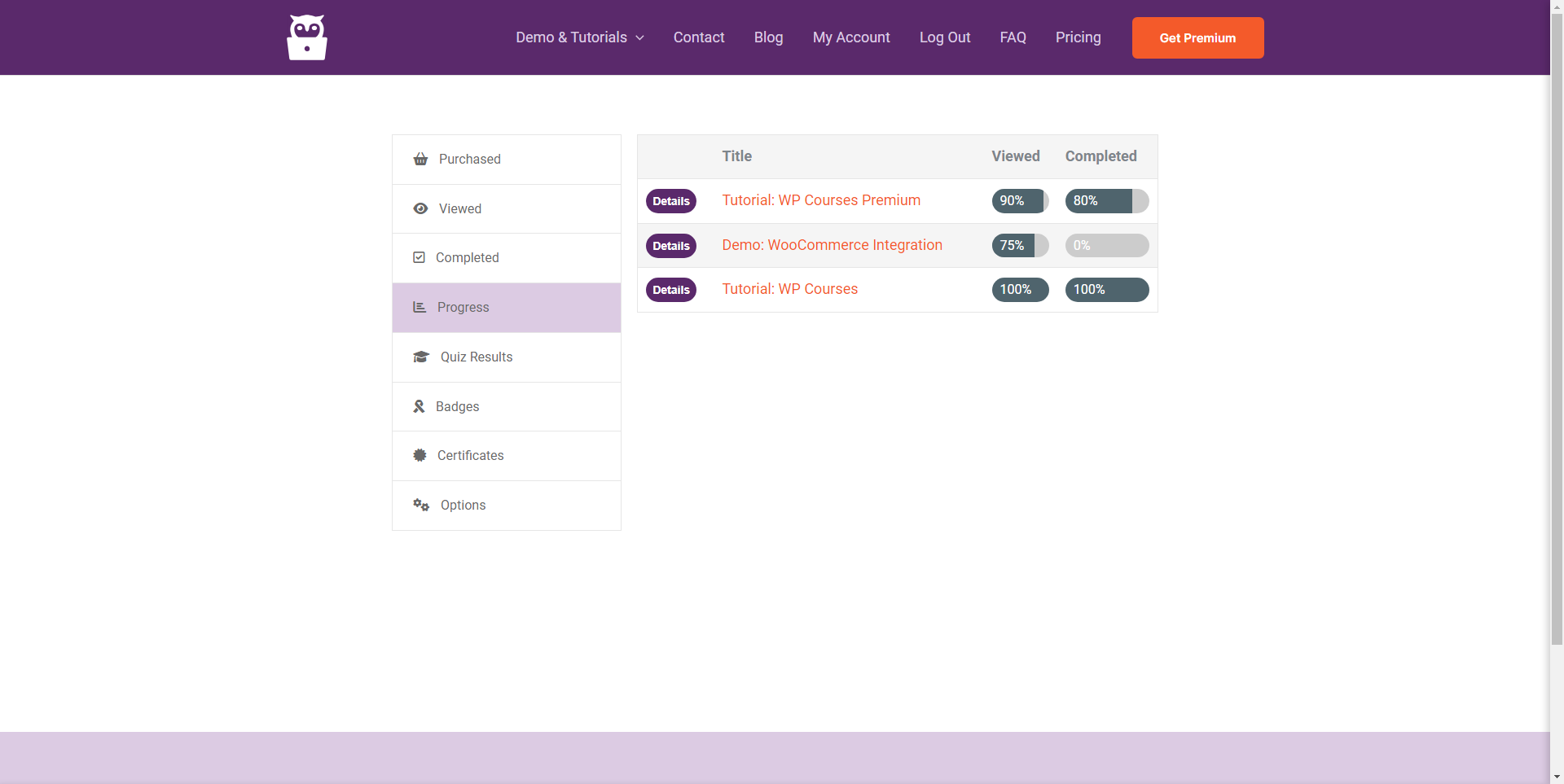Click the 75% viewed progress bar
The width and height of the screenshot is (1564, 784).
click(x=1020, y=246)
